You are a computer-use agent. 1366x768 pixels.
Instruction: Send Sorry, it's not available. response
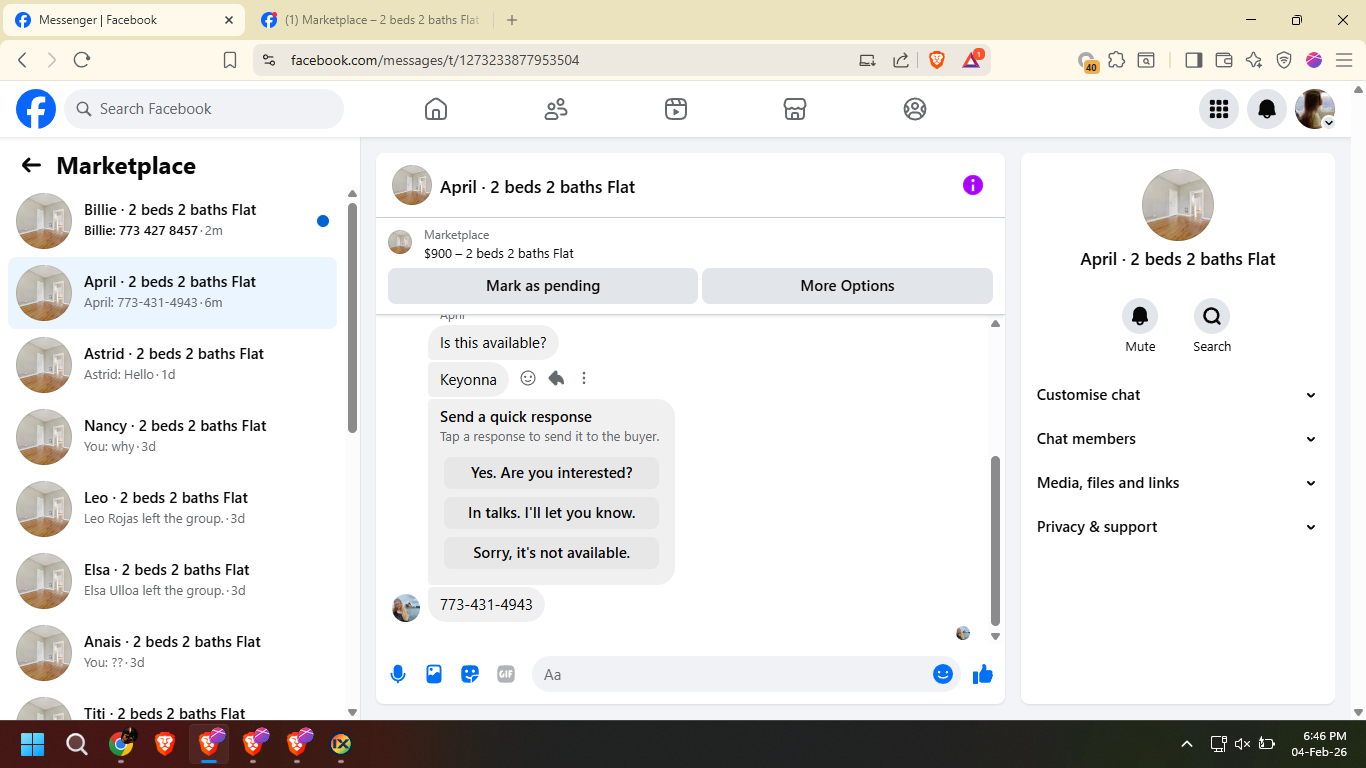coord(552,553)
